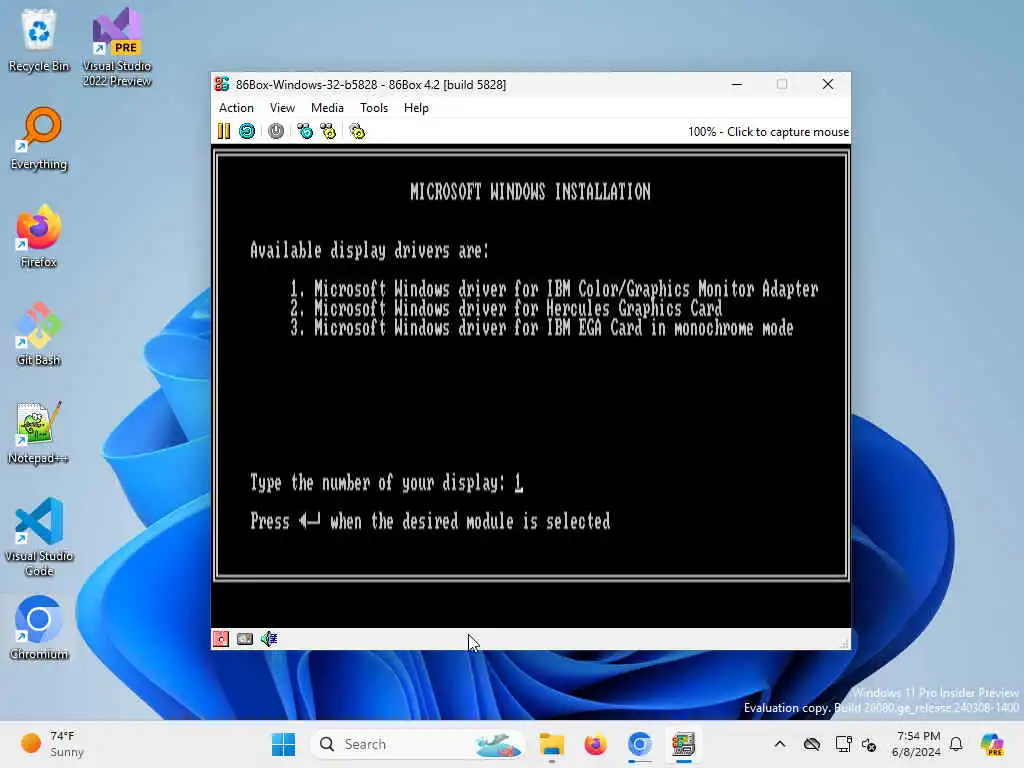Open Firefox from the taskbar
Viewport: 1024px width, 768px height.
click(596, 744)
